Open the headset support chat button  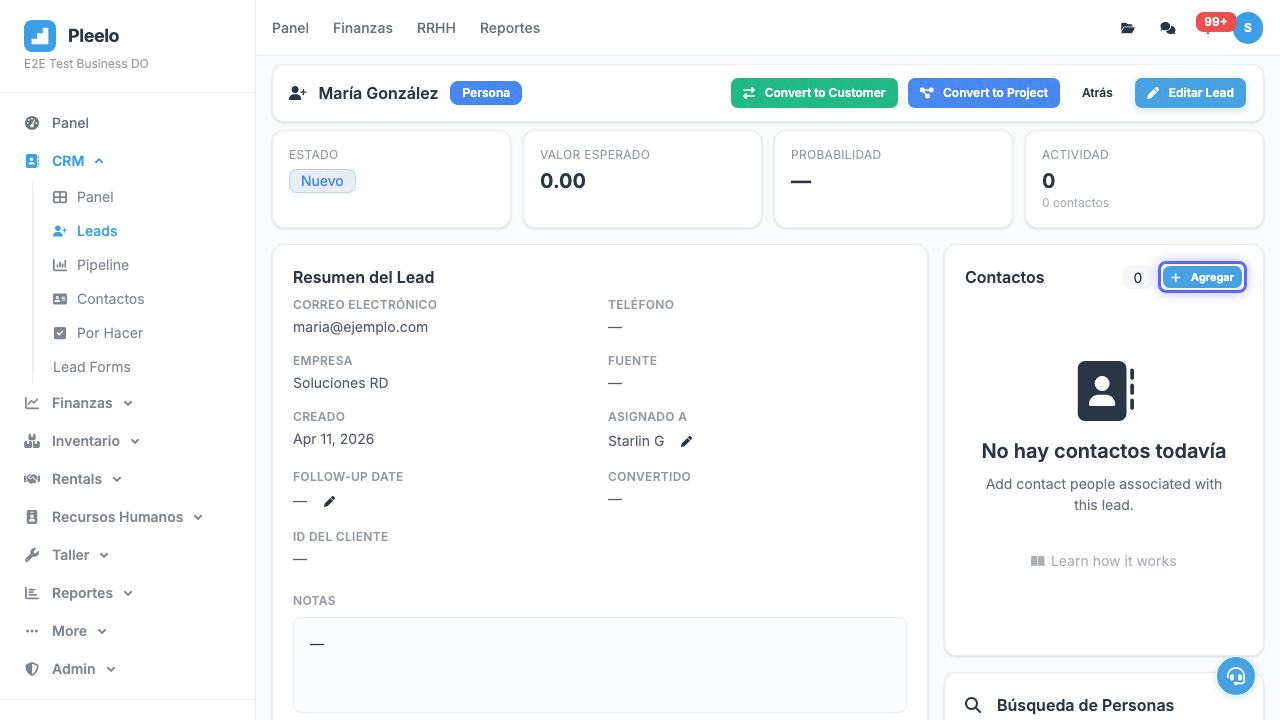1236,676
